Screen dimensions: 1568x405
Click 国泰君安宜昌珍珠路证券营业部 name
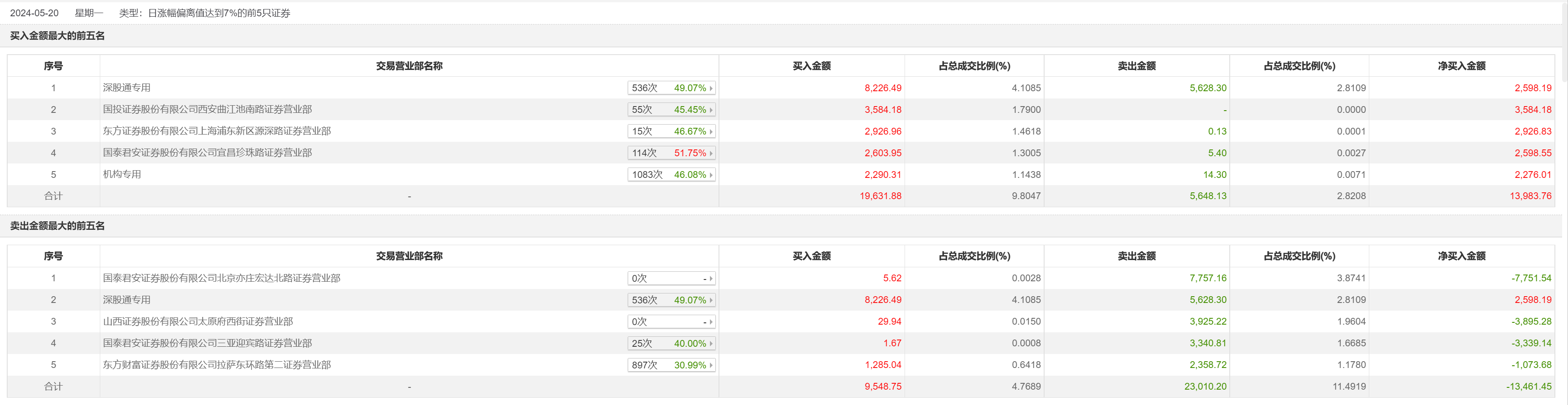(x=207, y=153)
